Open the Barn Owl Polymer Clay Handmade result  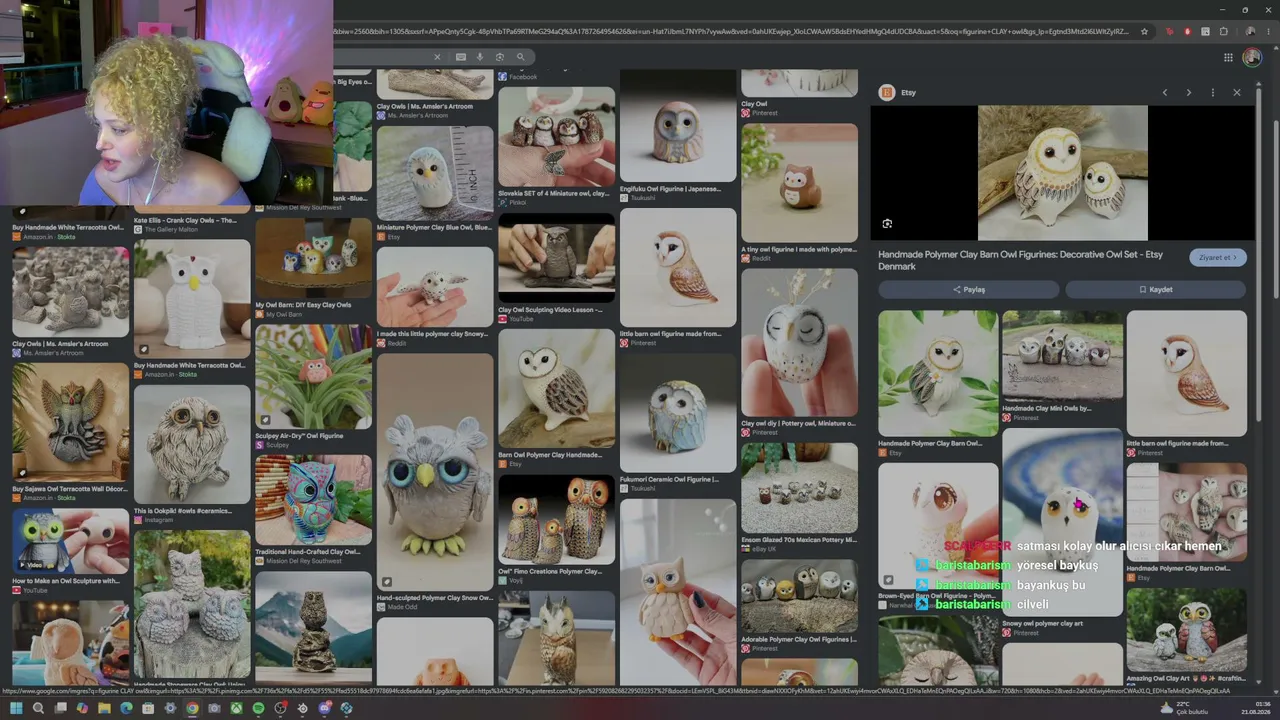point(556,389)
